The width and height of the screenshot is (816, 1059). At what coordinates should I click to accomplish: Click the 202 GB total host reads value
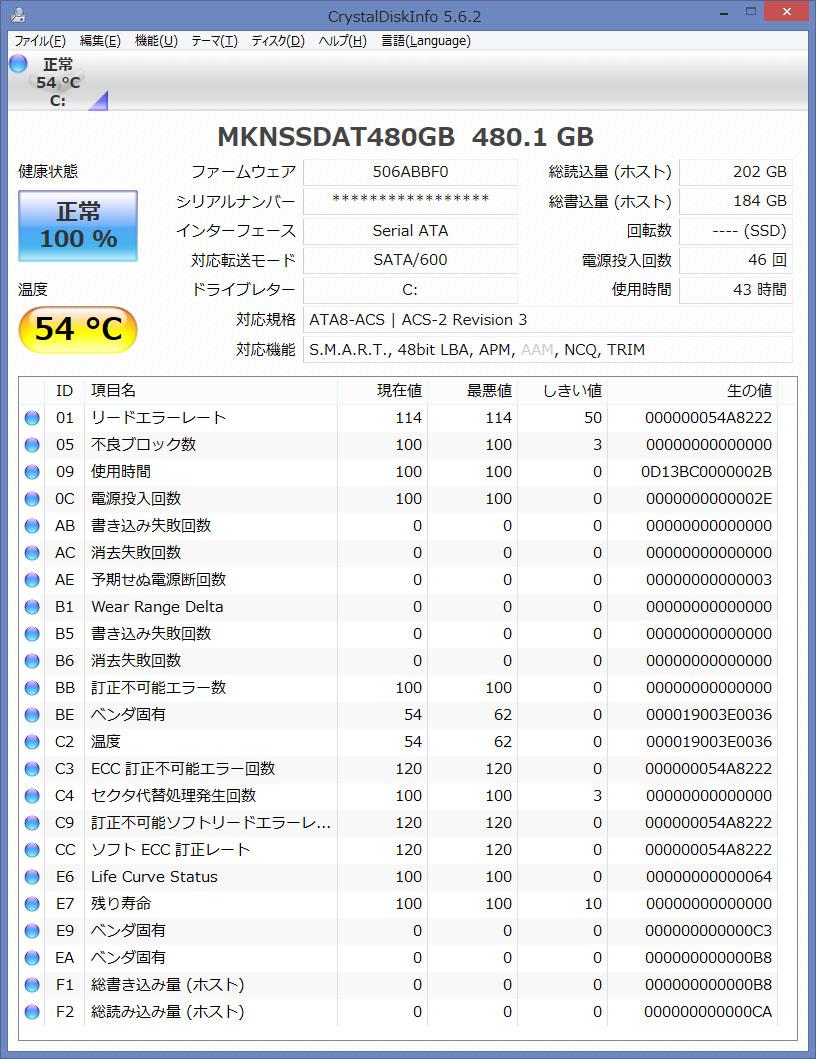pyautogui.click(x=736, y=172)
